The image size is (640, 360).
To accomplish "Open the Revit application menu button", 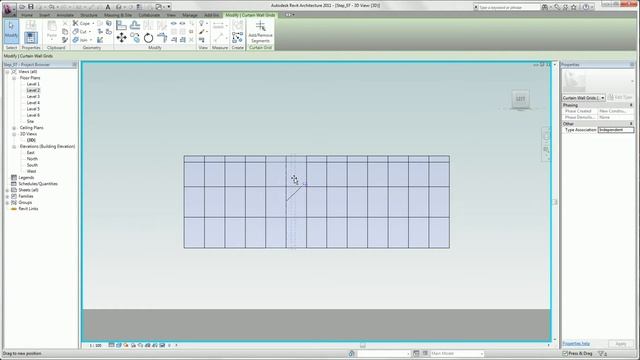I will point(9,9).
